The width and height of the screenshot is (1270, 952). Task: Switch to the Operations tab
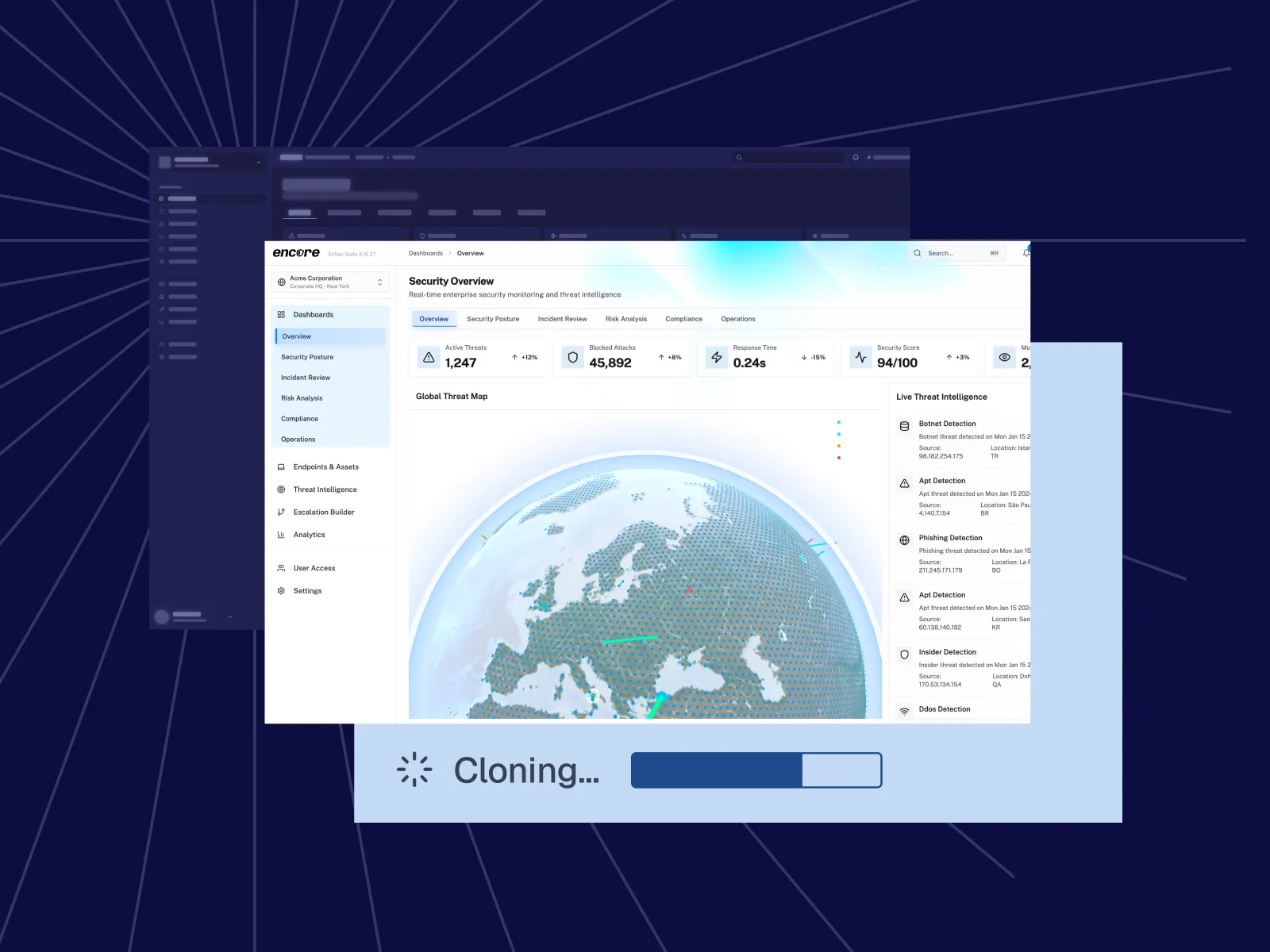coord(738,319)
